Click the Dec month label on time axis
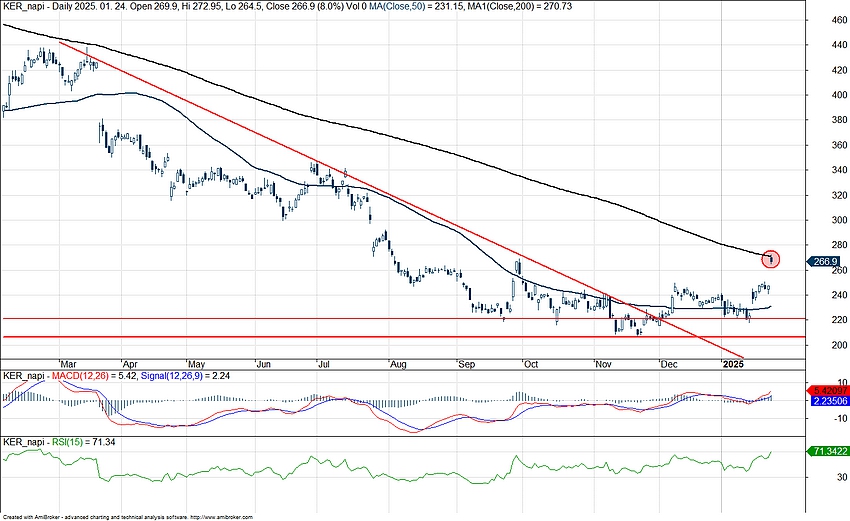850x521 pixels. tap(668, 364)
